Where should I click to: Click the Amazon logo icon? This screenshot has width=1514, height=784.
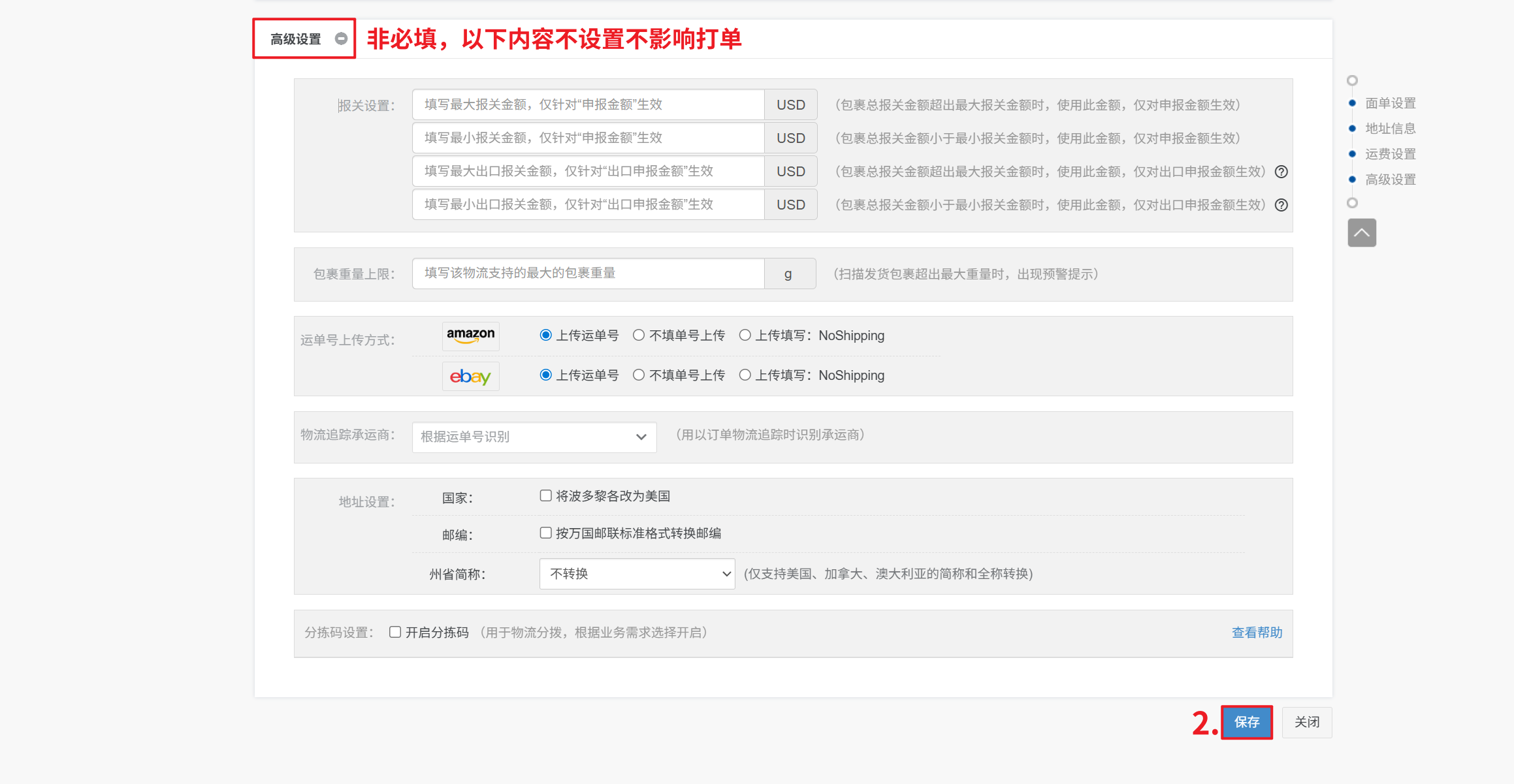coord(470,336)
